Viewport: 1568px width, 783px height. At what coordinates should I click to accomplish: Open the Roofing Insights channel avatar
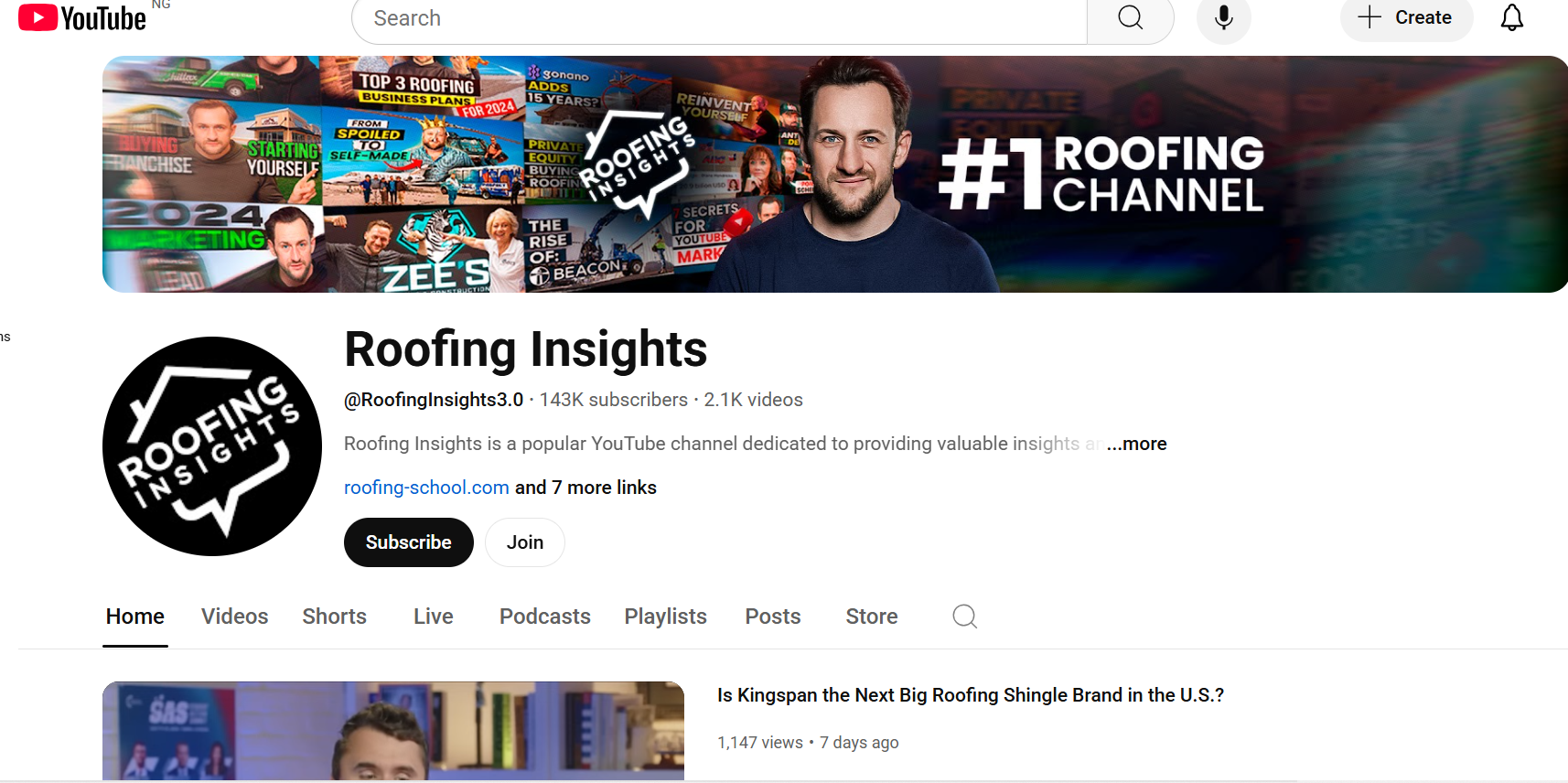pos(212,446)
